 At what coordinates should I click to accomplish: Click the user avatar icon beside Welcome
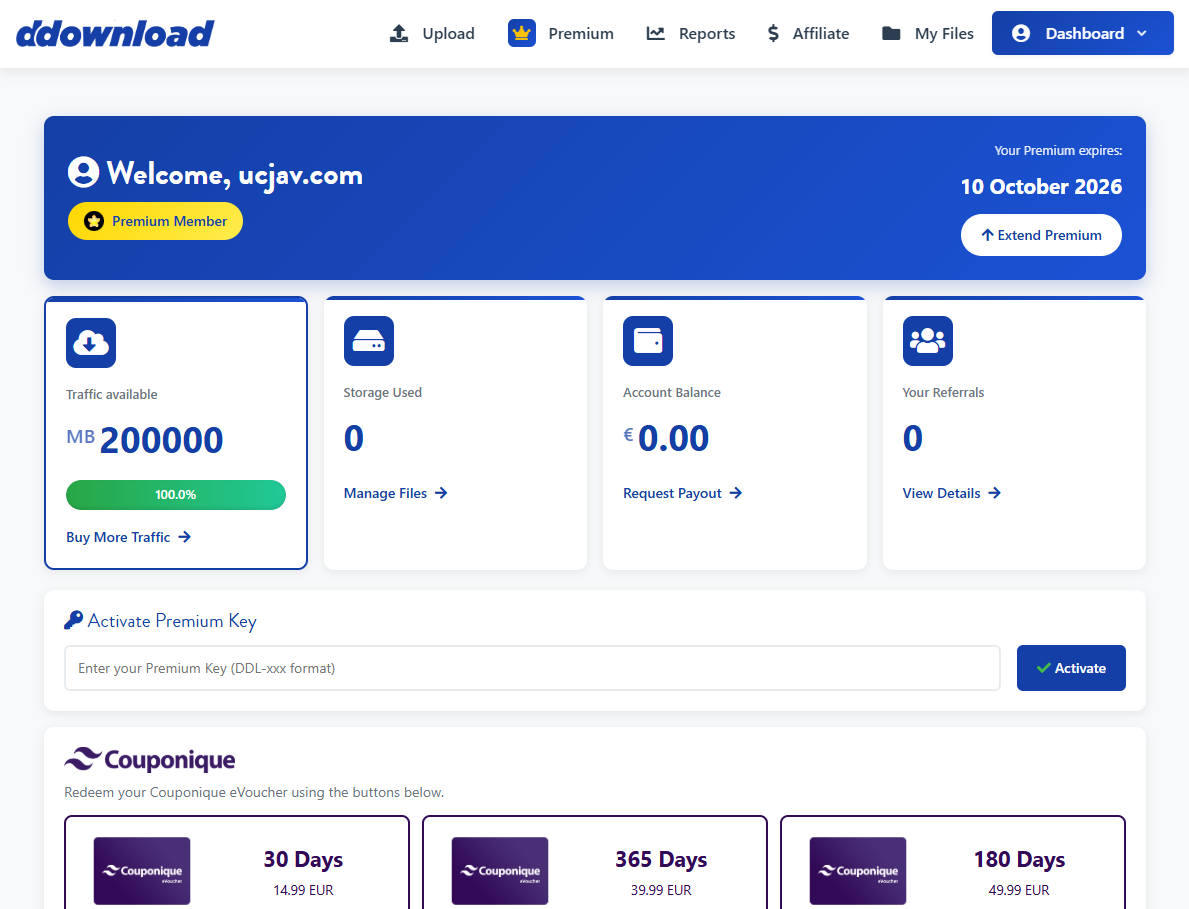[83, 172]
